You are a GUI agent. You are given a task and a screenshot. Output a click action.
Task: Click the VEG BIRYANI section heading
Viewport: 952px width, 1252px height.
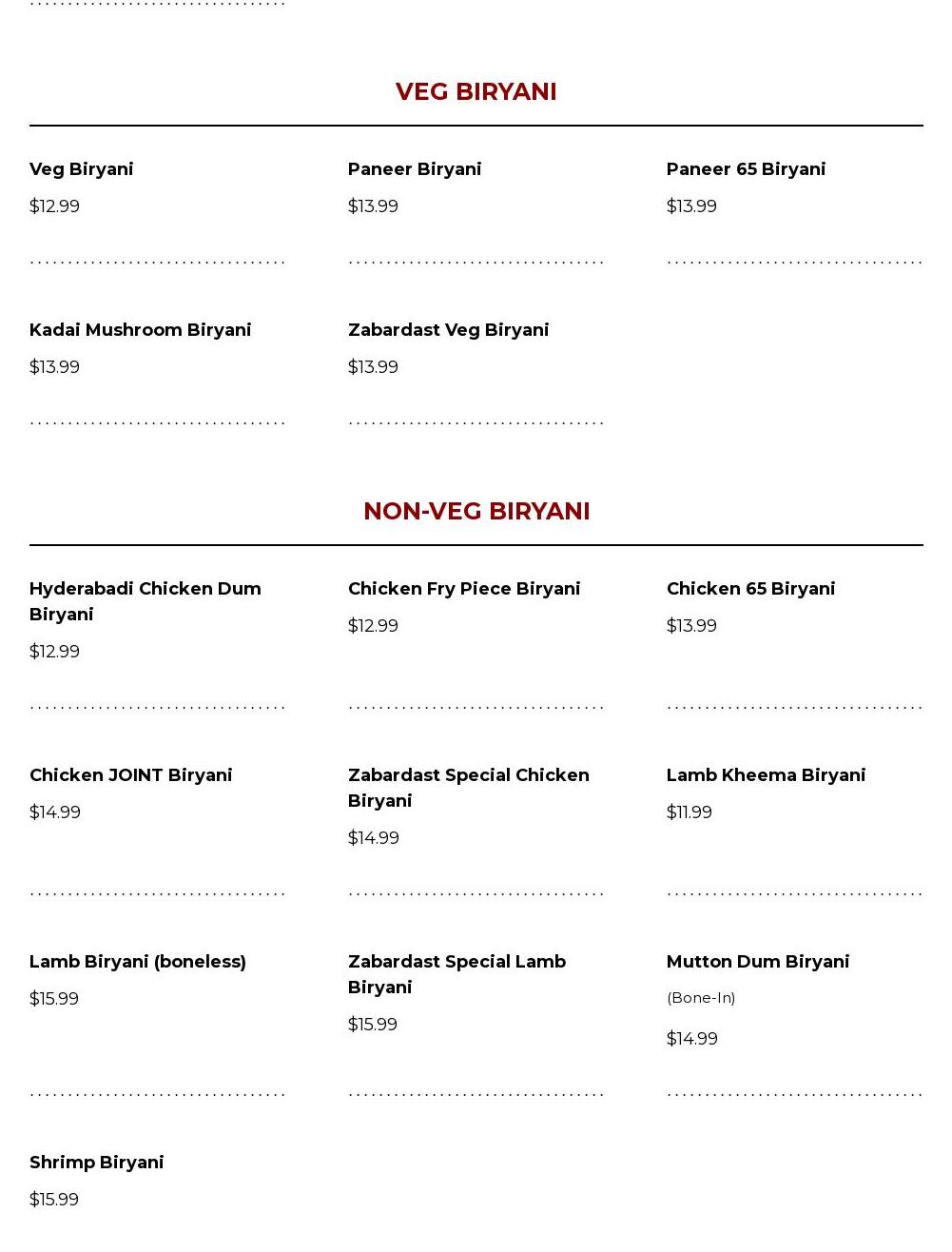click(x=476, y=91)
